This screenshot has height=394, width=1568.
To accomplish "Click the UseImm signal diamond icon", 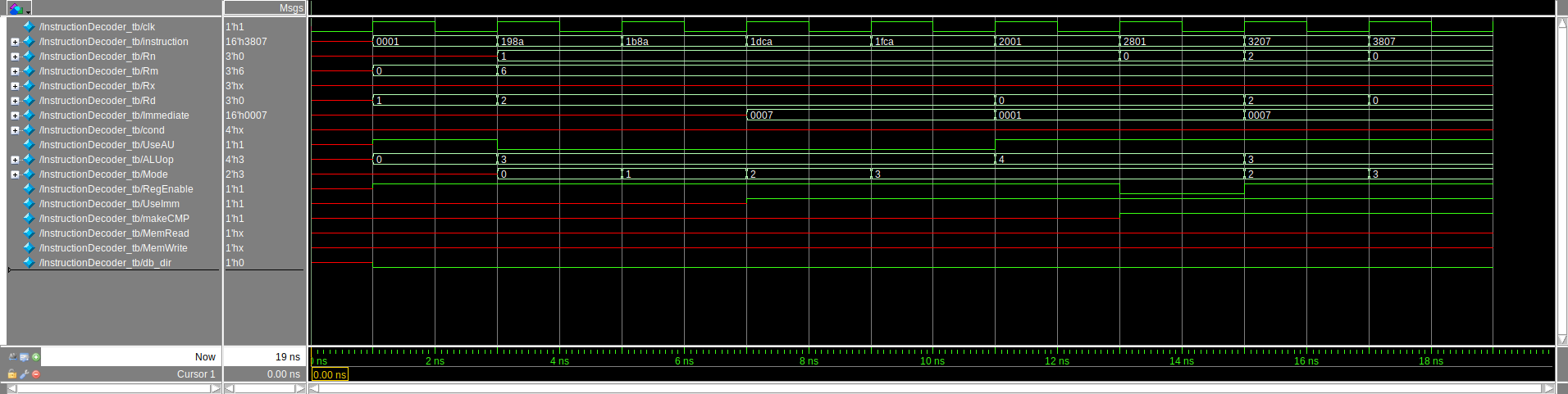I will (29, 203).
